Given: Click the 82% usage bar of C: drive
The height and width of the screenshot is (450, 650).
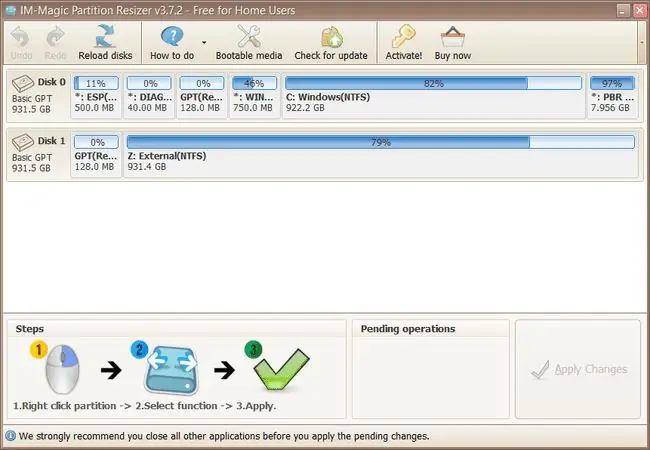Looking at the screenshot, I should pos(434,83).
